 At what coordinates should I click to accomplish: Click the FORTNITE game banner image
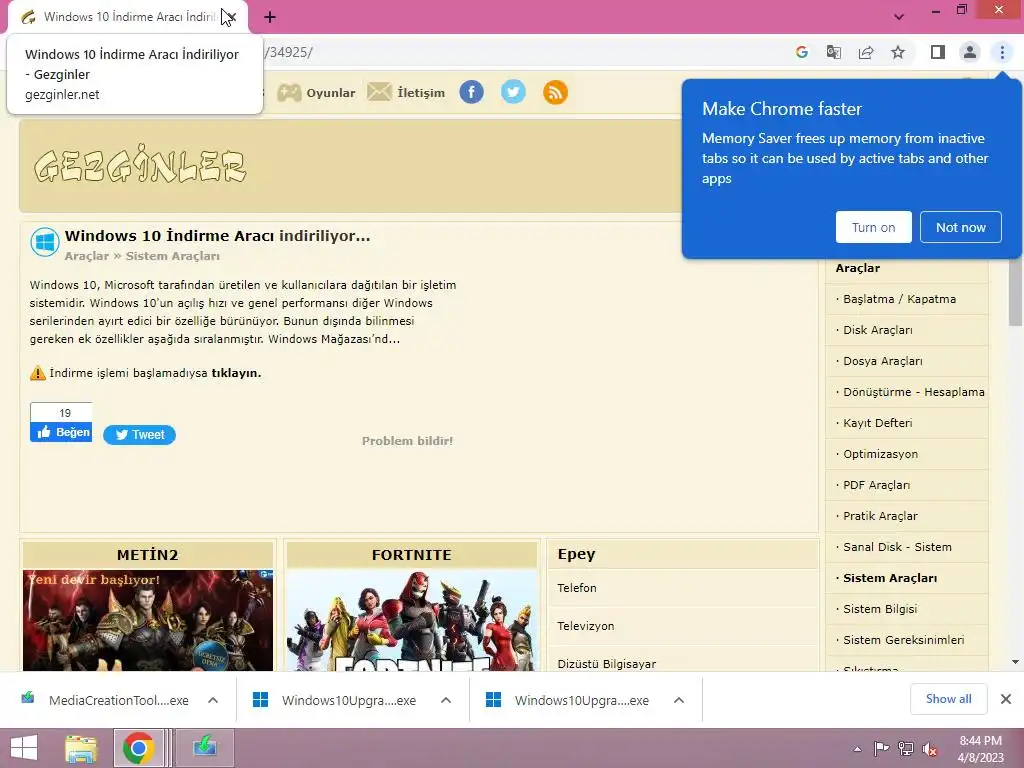(x=411, y=620)
